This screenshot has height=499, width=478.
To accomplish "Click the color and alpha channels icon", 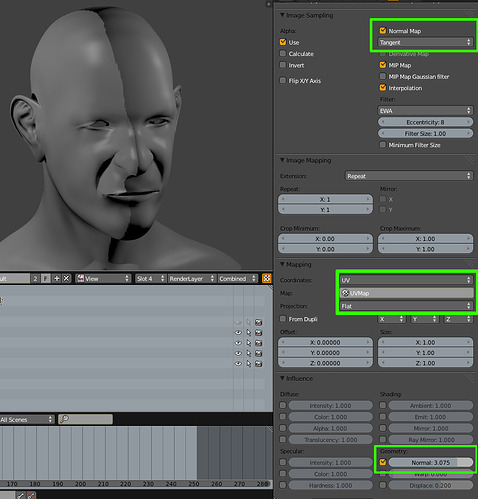I will pyautogui.click(x=266, y=278).
